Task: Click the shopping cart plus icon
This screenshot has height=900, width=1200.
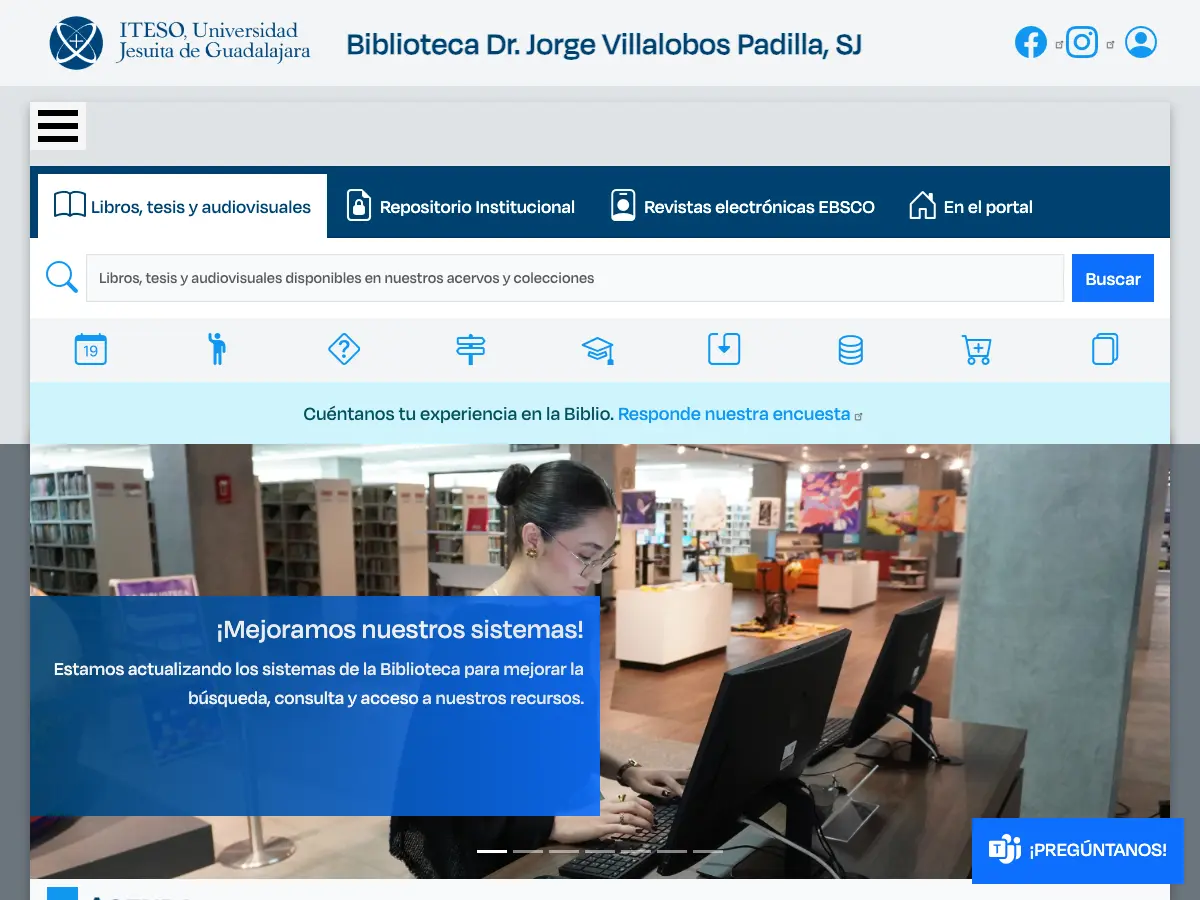Action: [977, 350]
